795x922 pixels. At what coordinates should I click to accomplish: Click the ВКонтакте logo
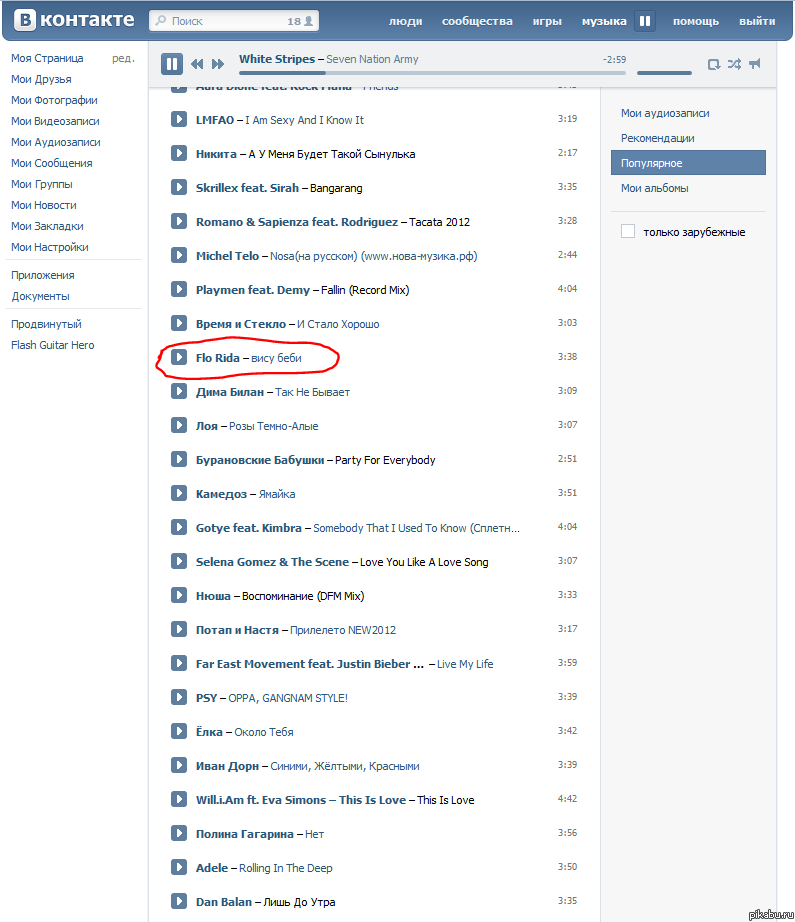pos(75,19)
